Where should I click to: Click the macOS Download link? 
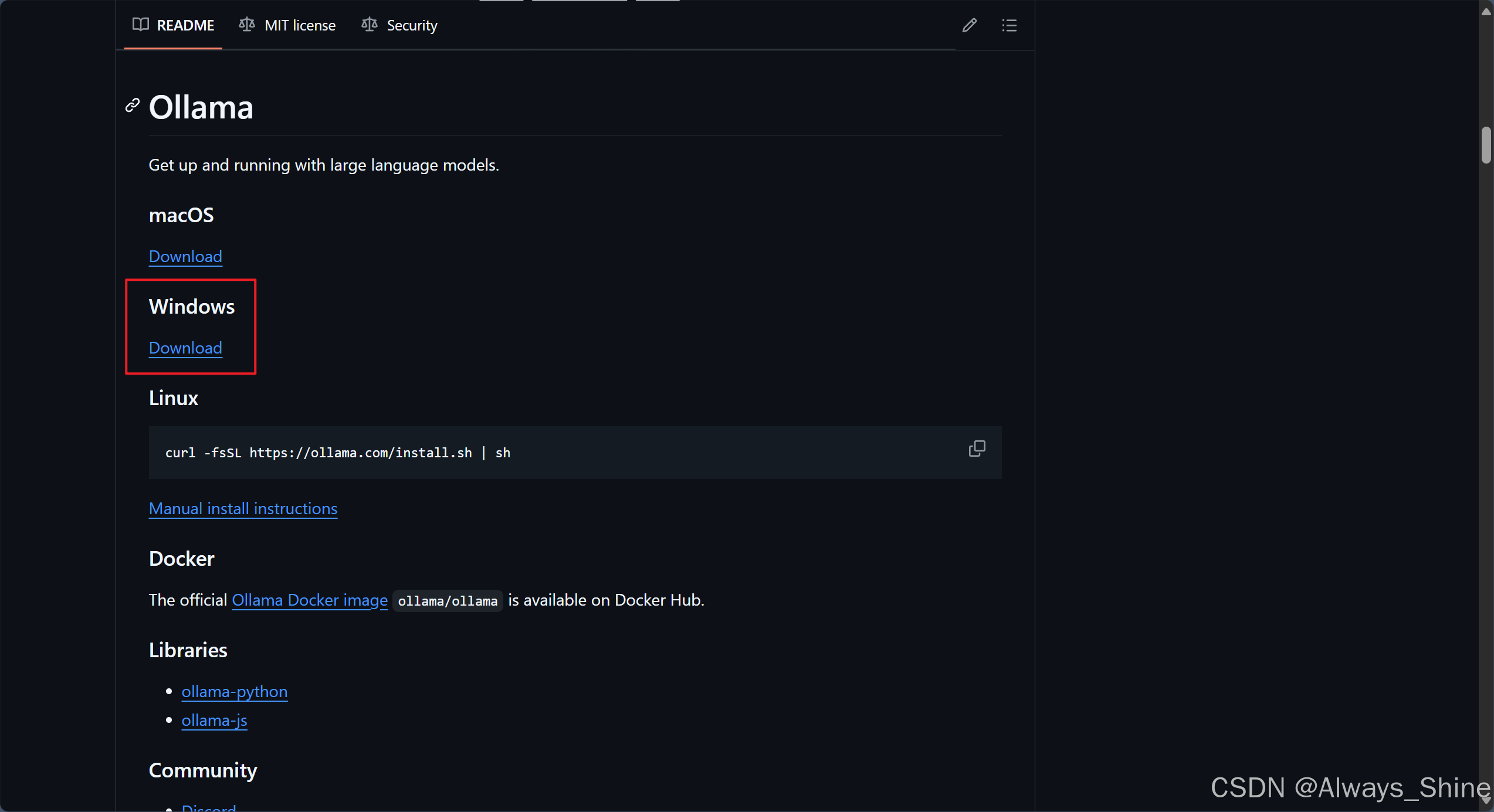[x=185, y=256]
